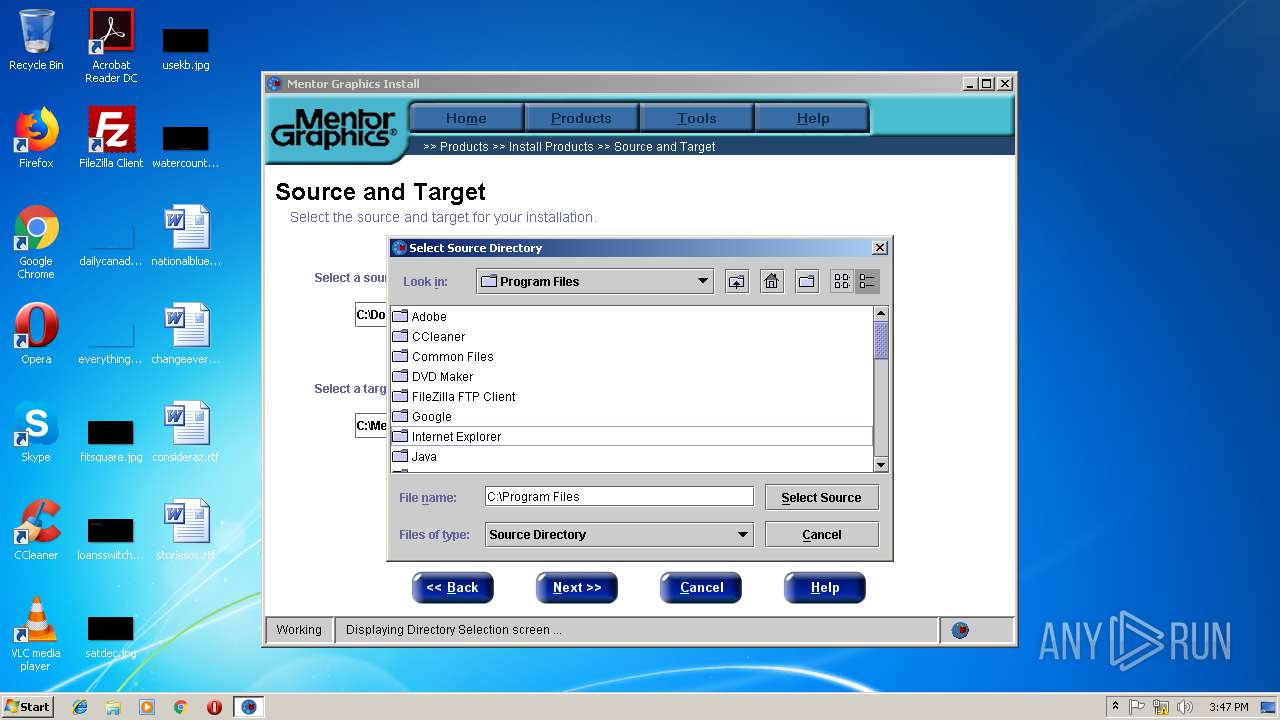
Task: Click the Select Source button
Action: [x=821, y=497]
